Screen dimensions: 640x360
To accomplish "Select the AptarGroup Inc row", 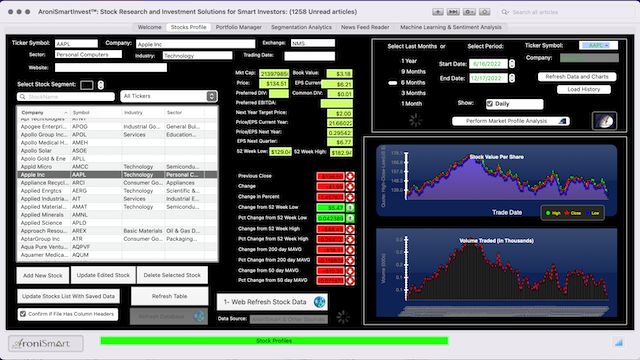I will click(117, 239).
